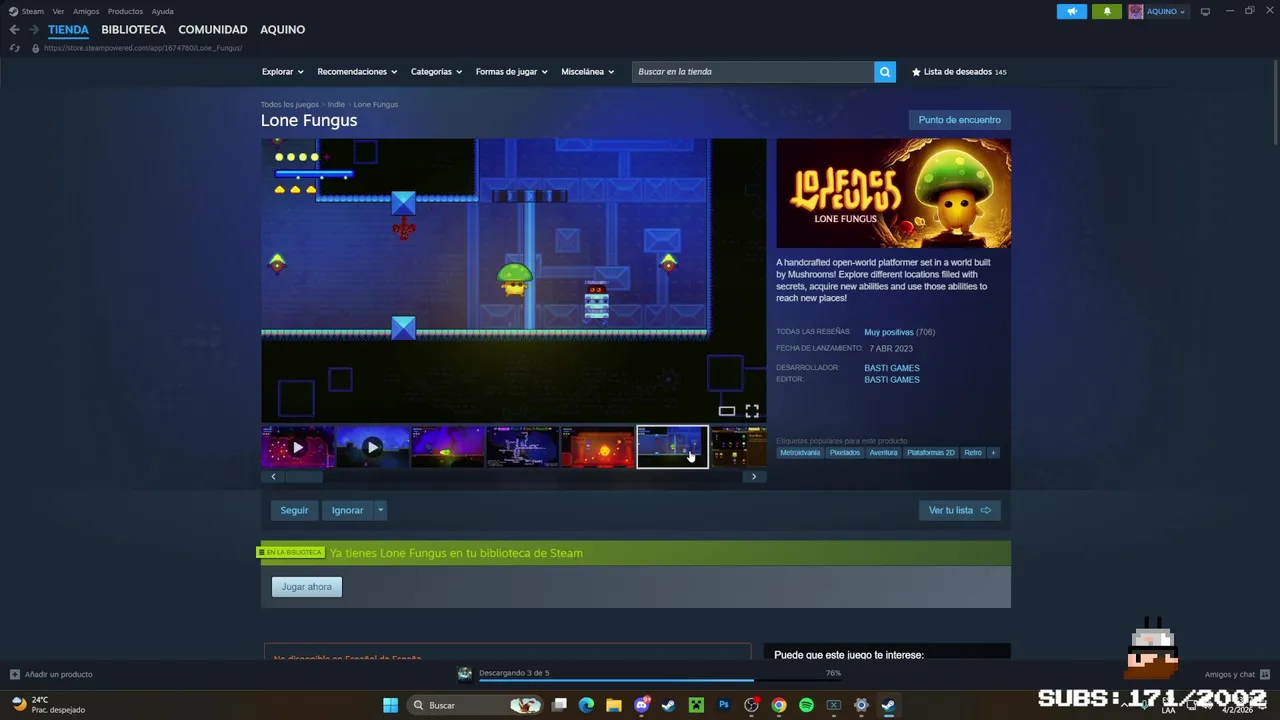Screen dimensions: 1280x720
Task: Open Photoshop from the taskbar
Action: click(724, 705)
